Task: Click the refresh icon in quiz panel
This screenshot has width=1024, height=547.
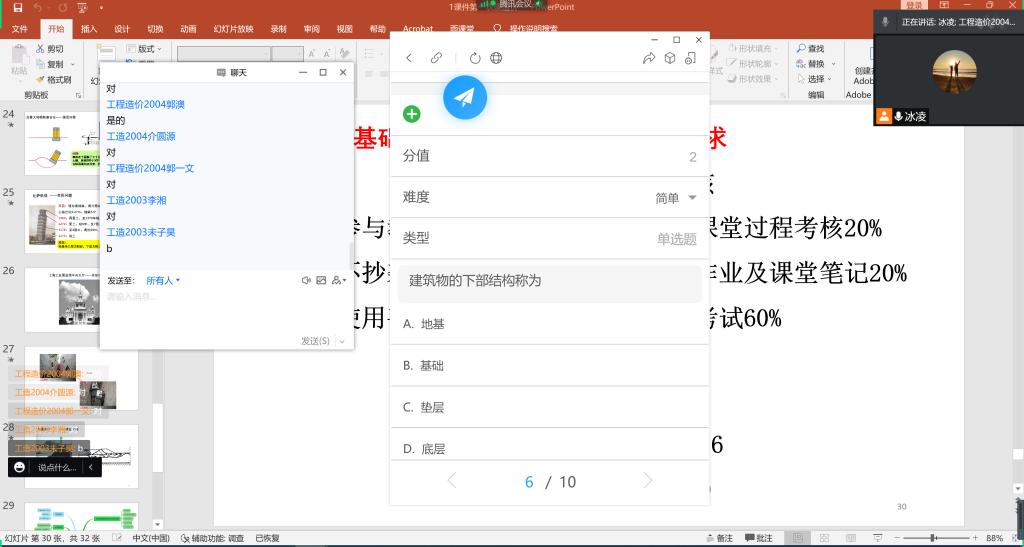Action: (475, 58)
